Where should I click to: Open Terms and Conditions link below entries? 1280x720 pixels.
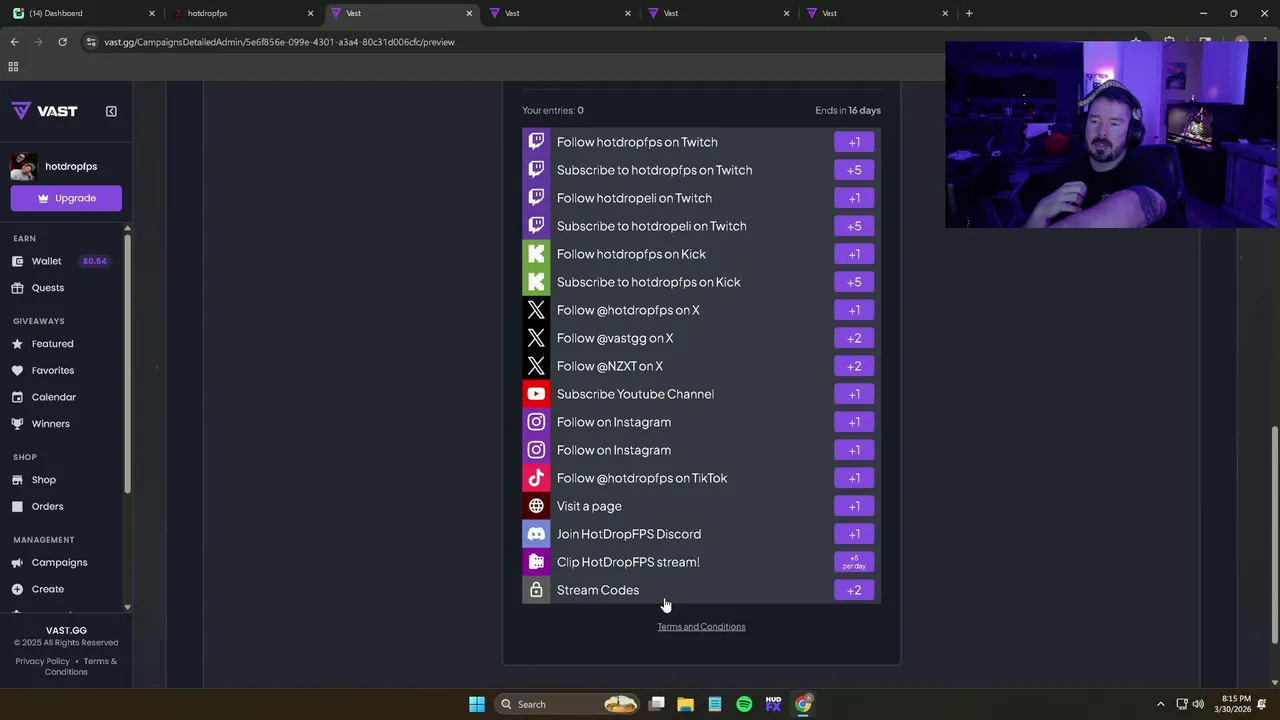click(701, 627)
